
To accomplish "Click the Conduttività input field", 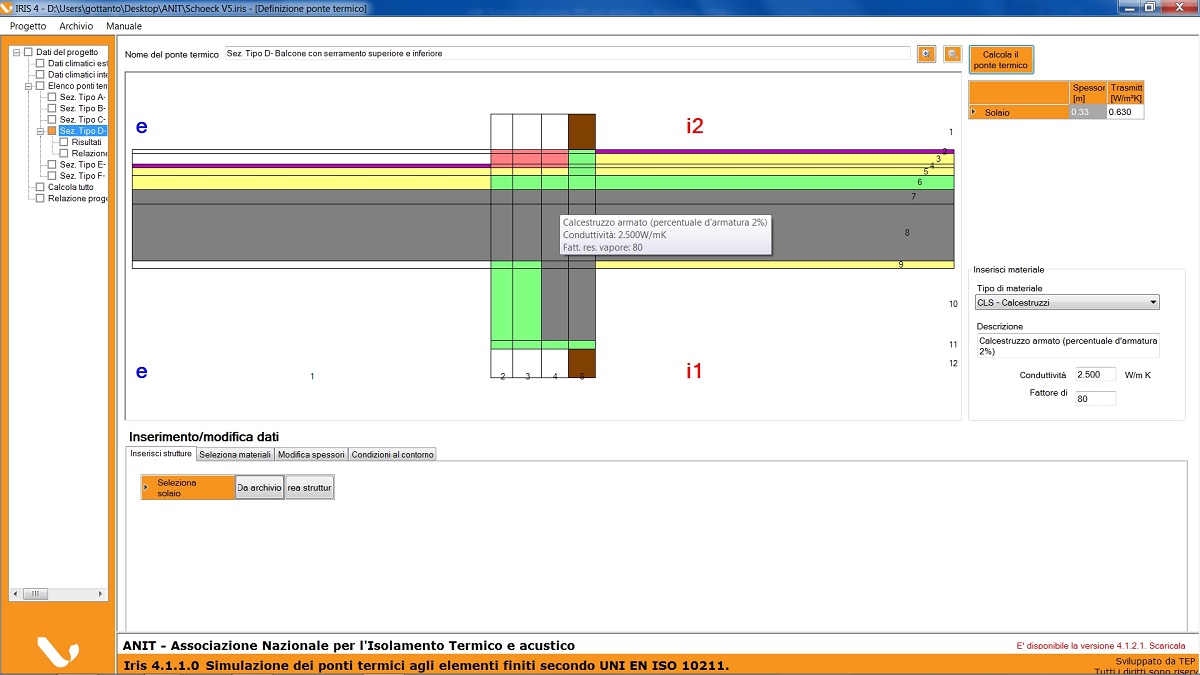I will (x=1096, y=374).
